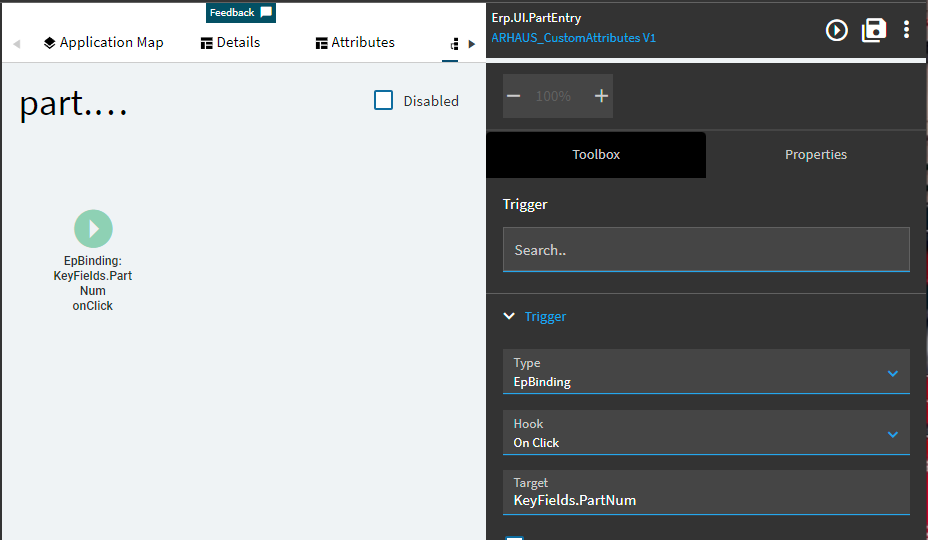Zoom out with the minus button
This screenshot has width=928, height=540.
[514, 96]
